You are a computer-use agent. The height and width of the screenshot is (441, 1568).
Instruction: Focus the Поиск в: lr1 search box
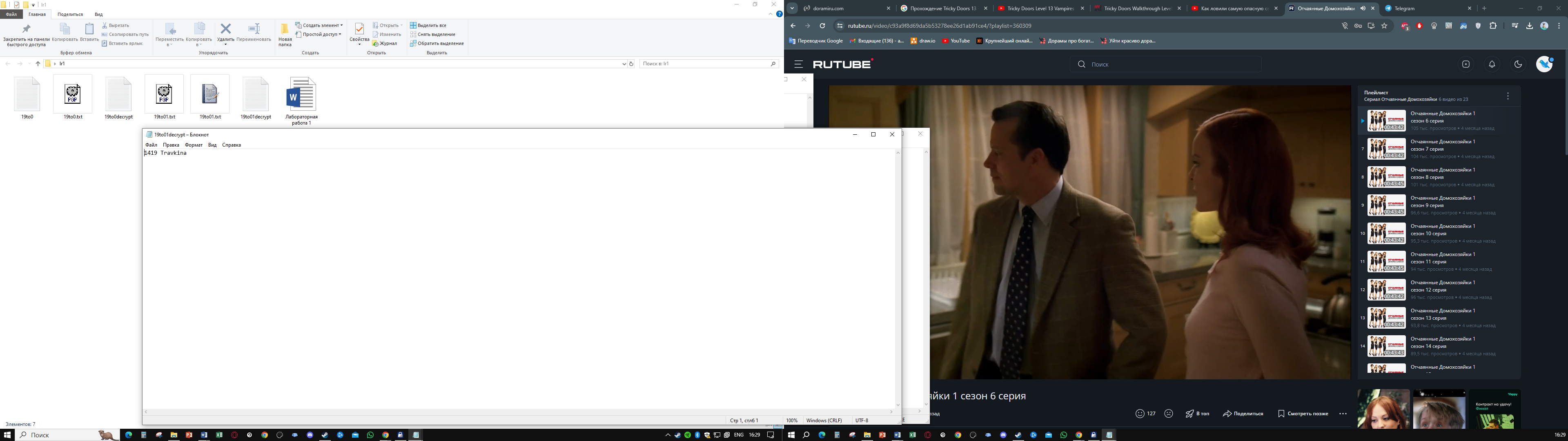tap(709, 64)
